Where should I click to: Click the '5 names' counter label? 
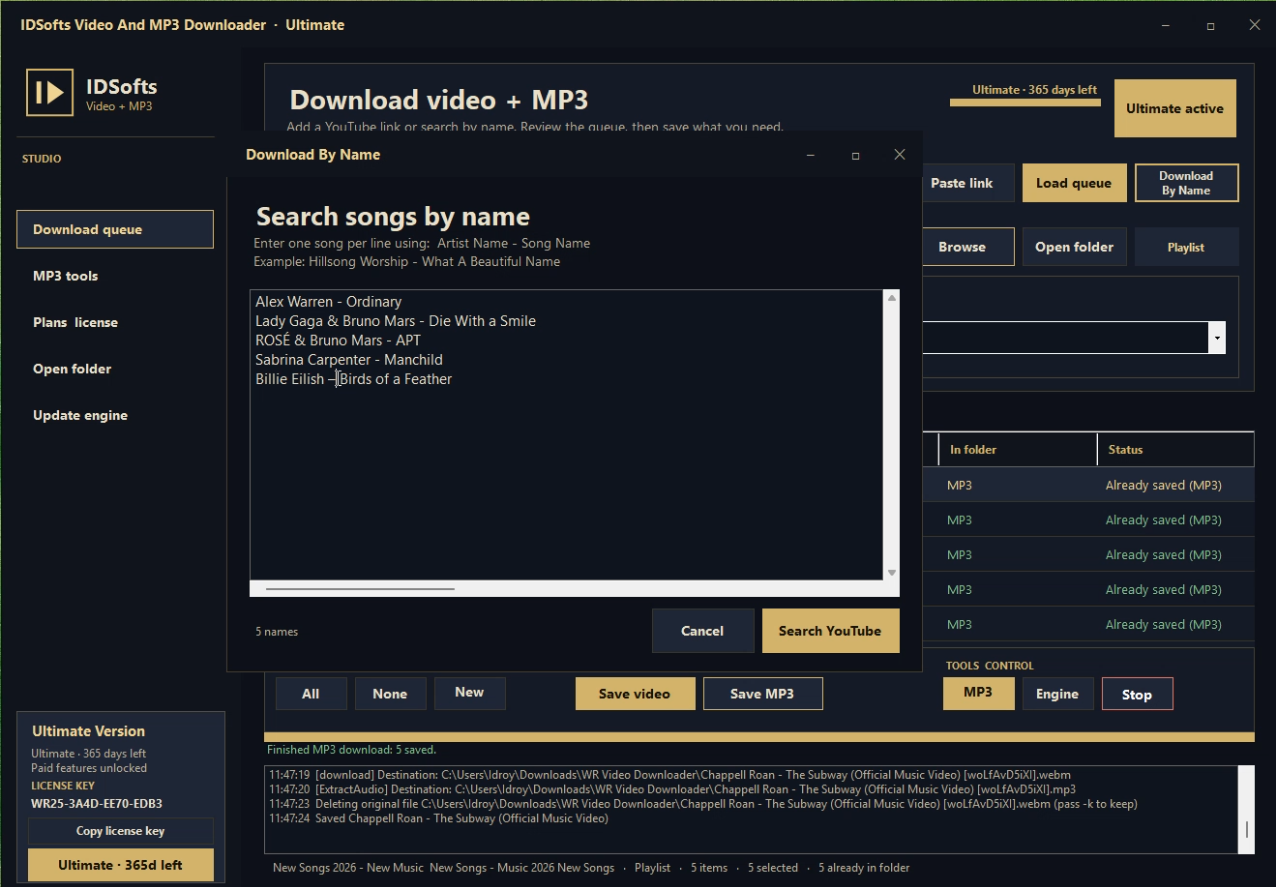(x=276, y=632)
